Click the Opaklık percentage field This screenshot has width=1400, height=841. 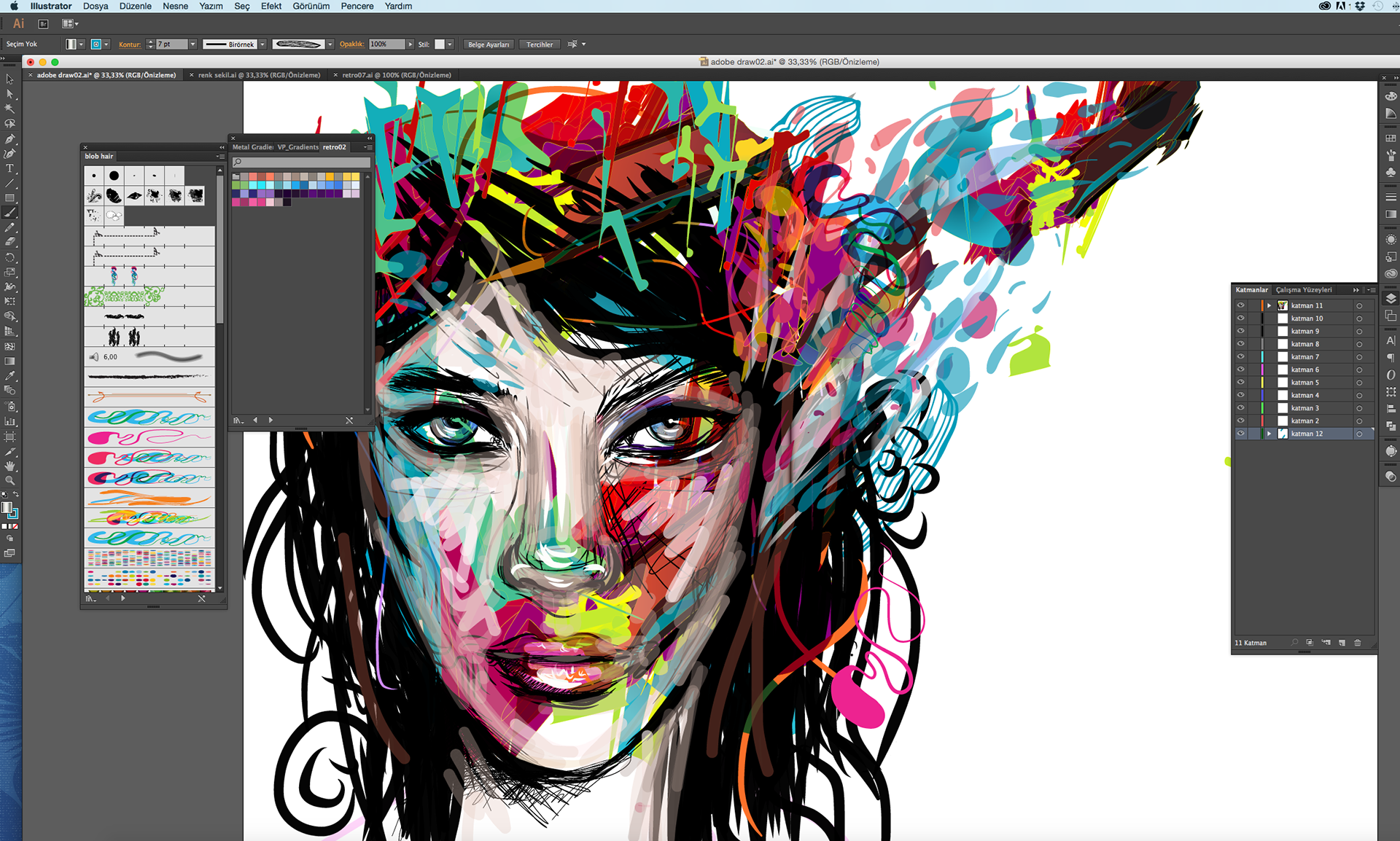[386, 44]
